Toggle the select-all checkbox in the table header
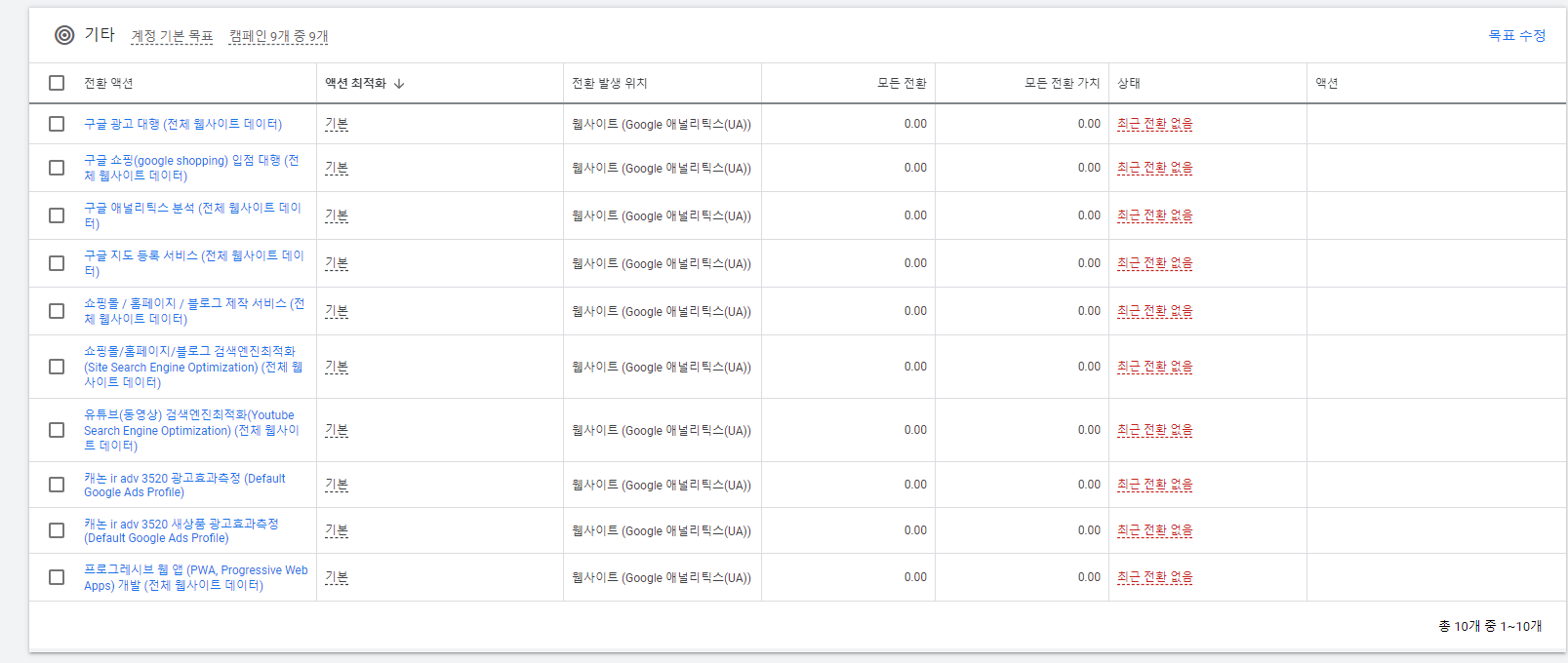The image size is (1568, 663). (x=57, y=83)
